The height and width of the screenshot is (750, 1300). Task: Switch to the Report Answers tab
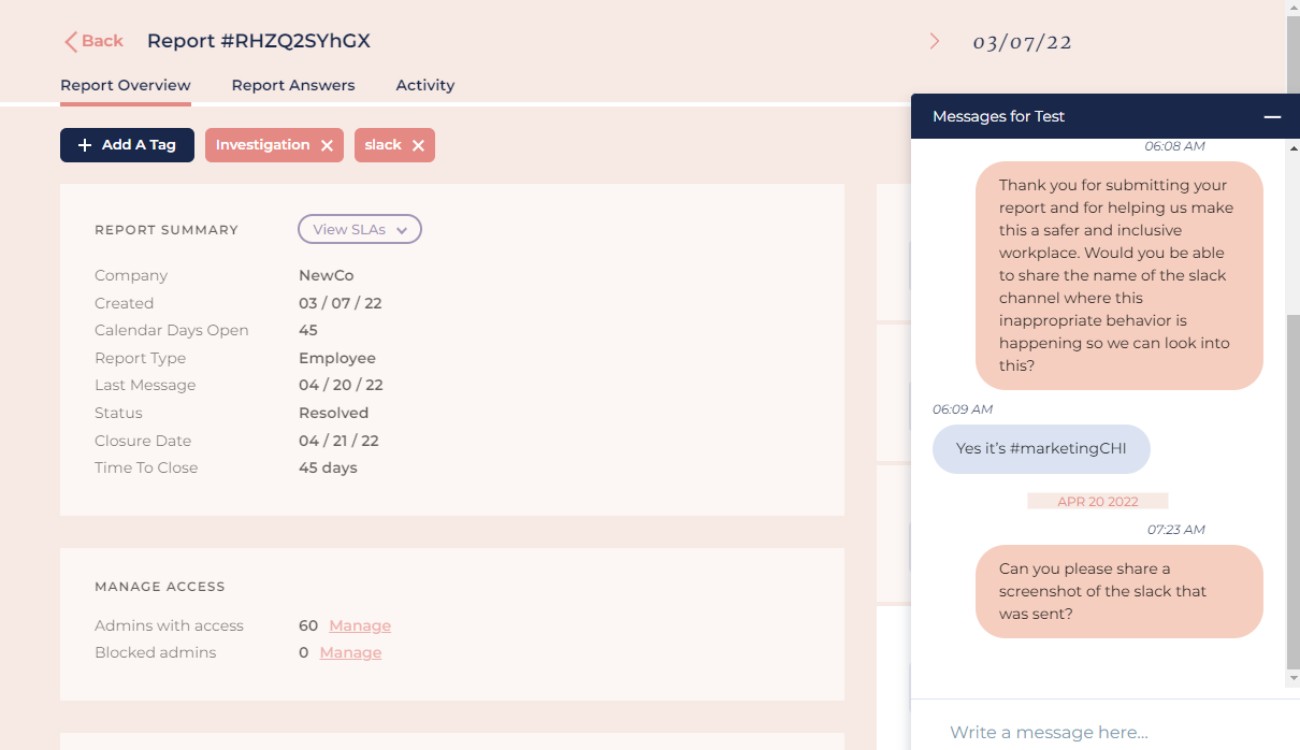pyautogui.click(x=293, y=85)
